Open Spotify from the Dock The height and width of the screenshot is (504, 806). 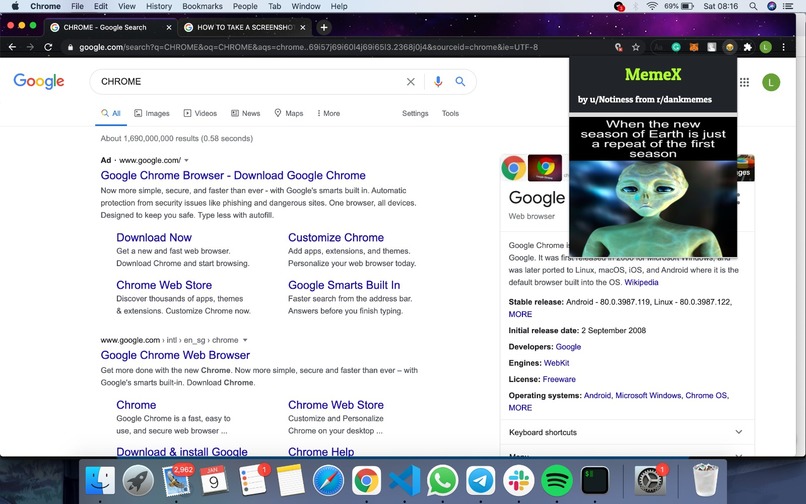pyautogui.click(x=557, y=481)
